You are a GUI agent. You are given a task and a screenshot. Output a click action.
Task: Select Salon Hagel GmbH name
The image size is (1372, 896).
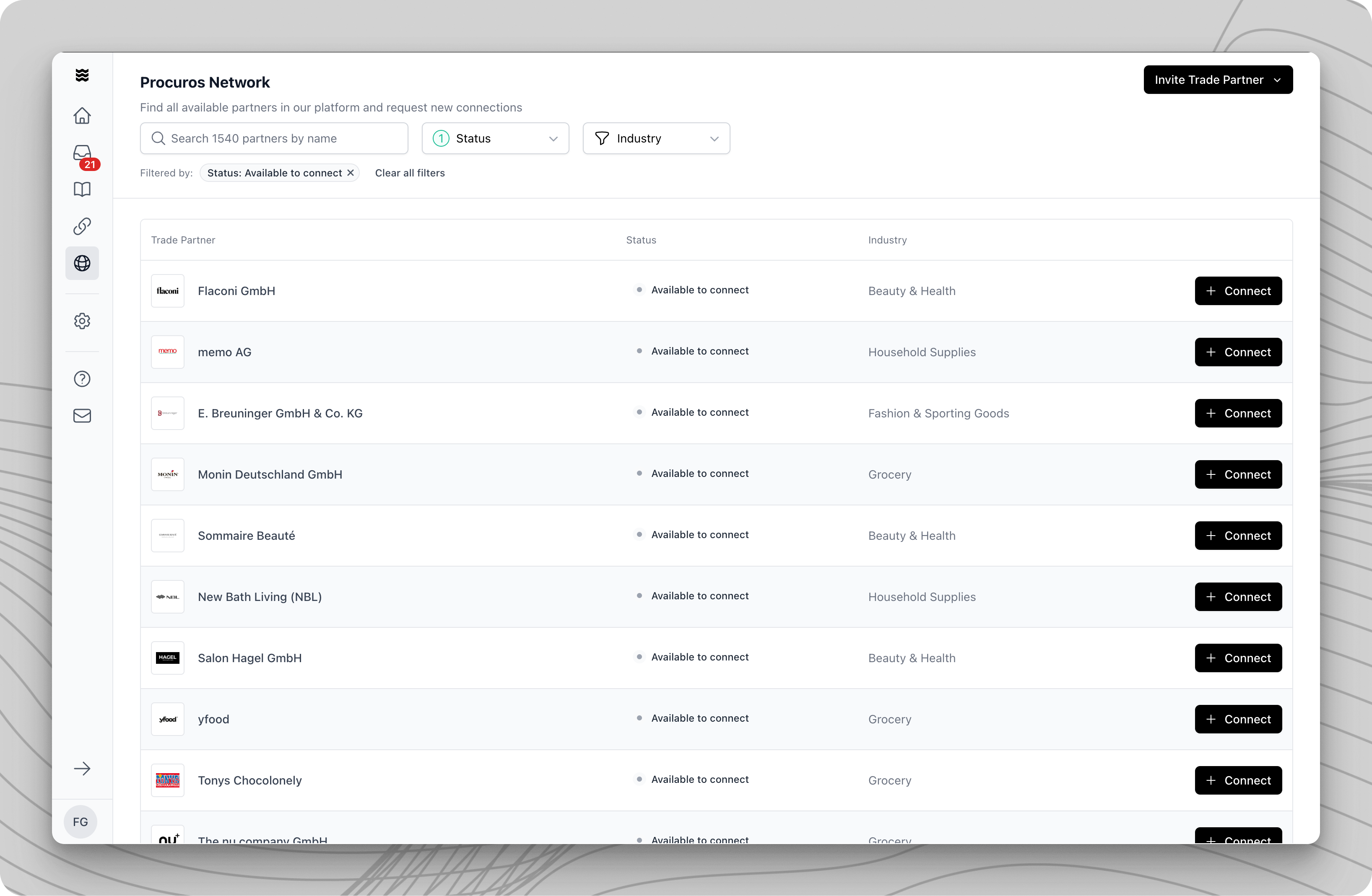click(x=249, y=658)
